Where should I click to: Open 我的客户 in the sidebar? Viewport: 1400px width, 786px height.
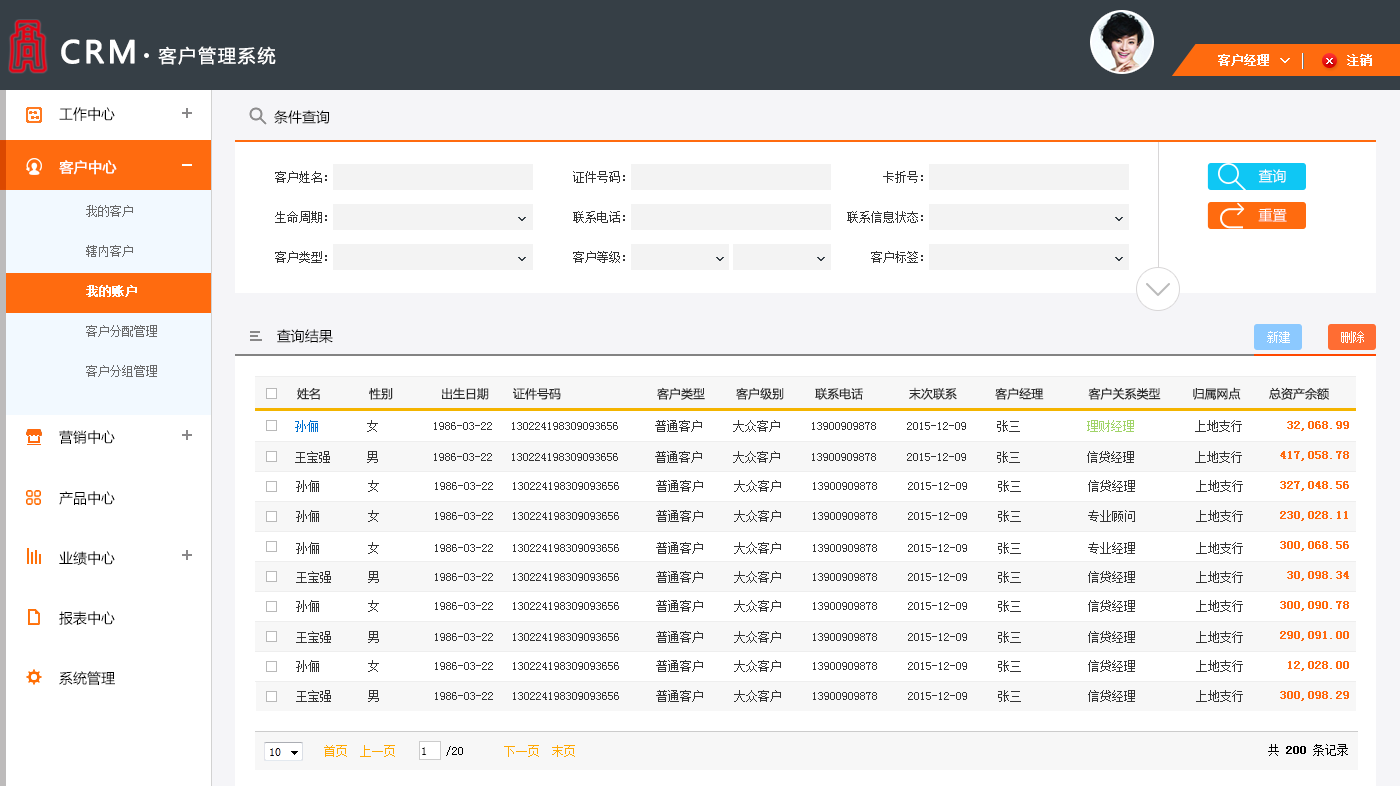point(109,211)
